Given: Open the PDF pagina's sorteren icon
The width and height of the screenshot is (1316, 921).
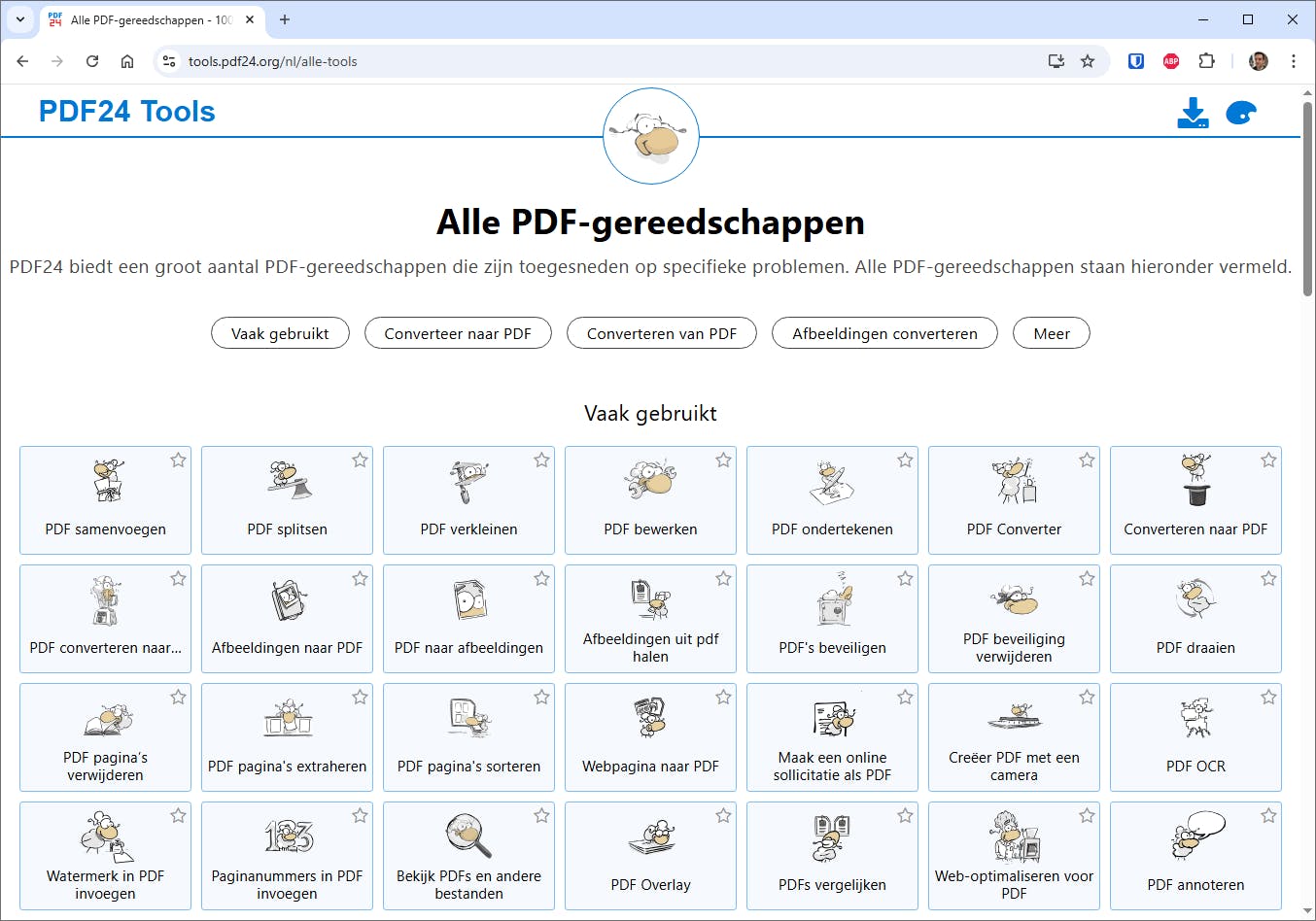Looking at the screenshot, I should (x=469, y=718).
